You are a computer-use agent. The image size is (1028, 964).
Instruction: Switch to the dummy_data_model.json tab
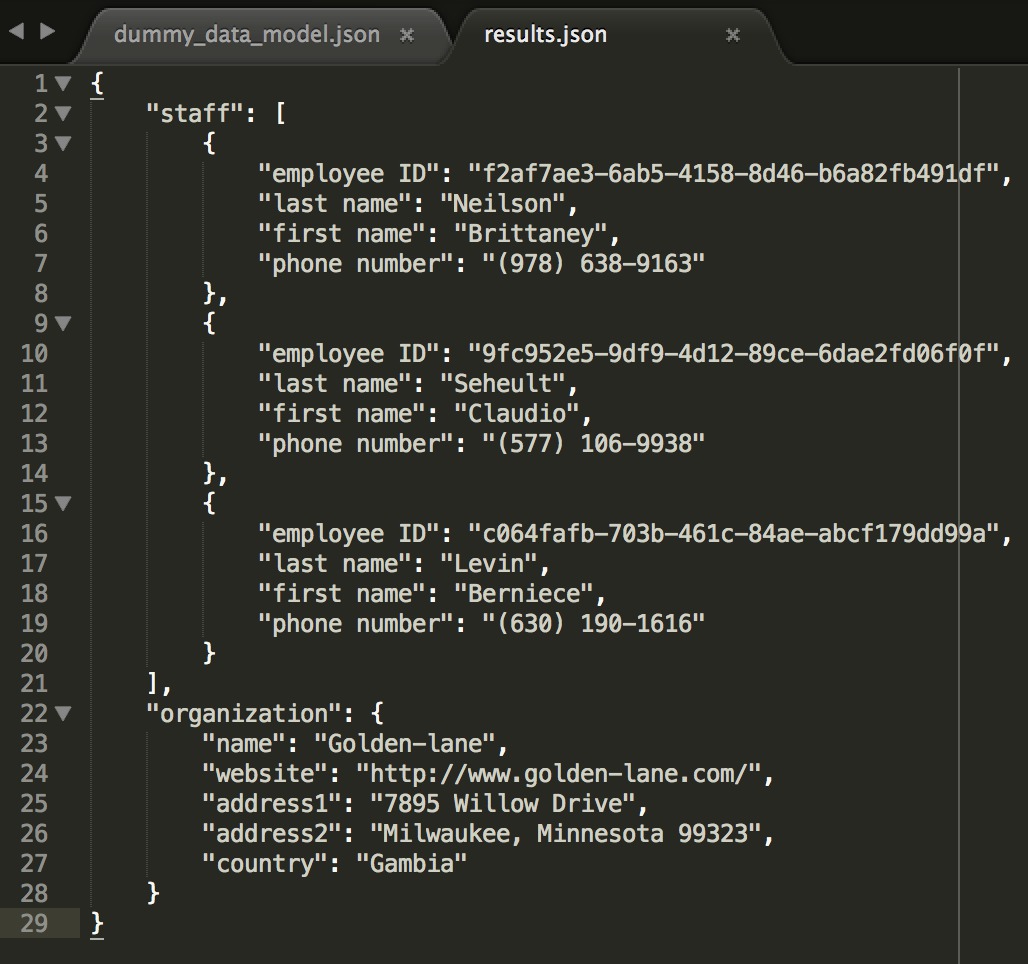247,35
